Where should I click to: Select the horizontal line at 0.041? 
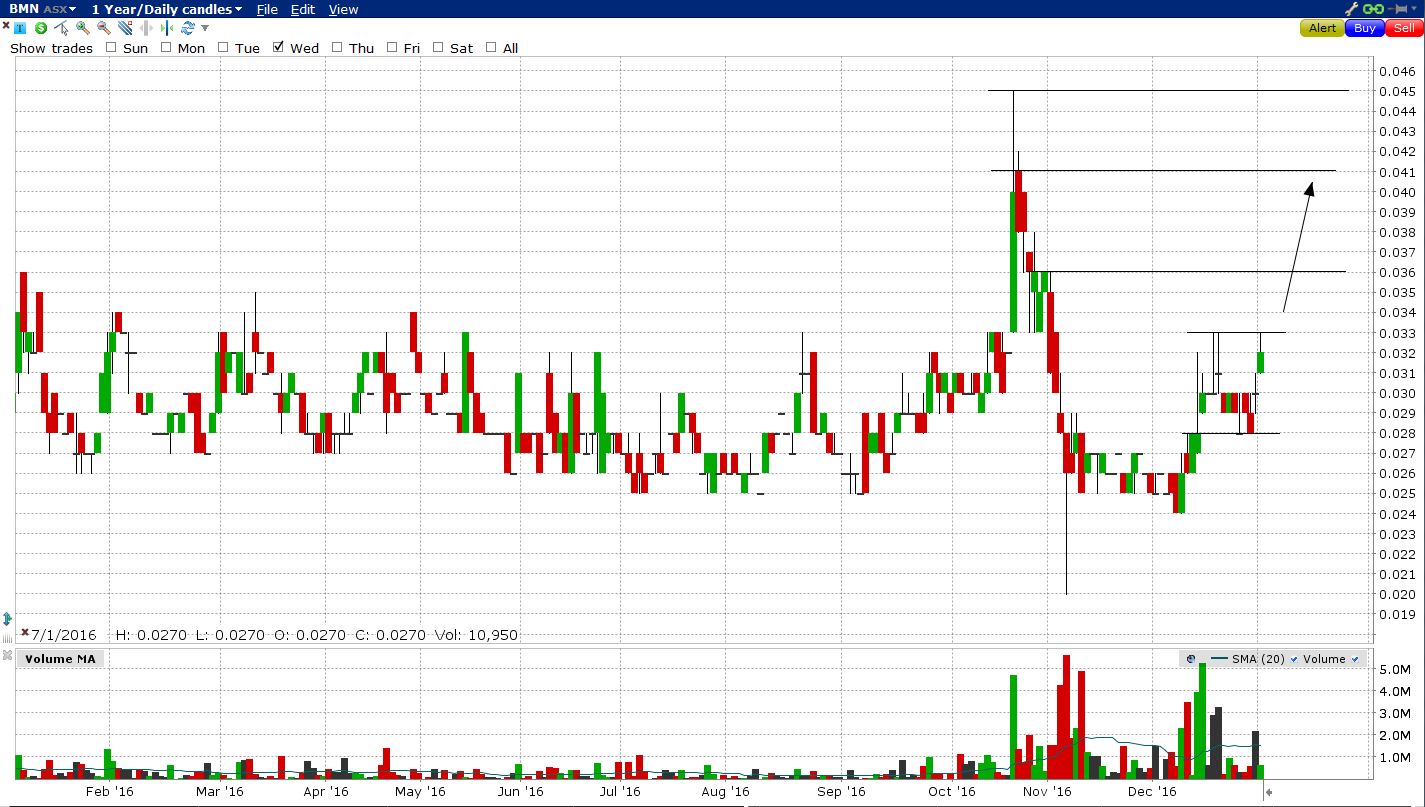[x=1163, y=170]
